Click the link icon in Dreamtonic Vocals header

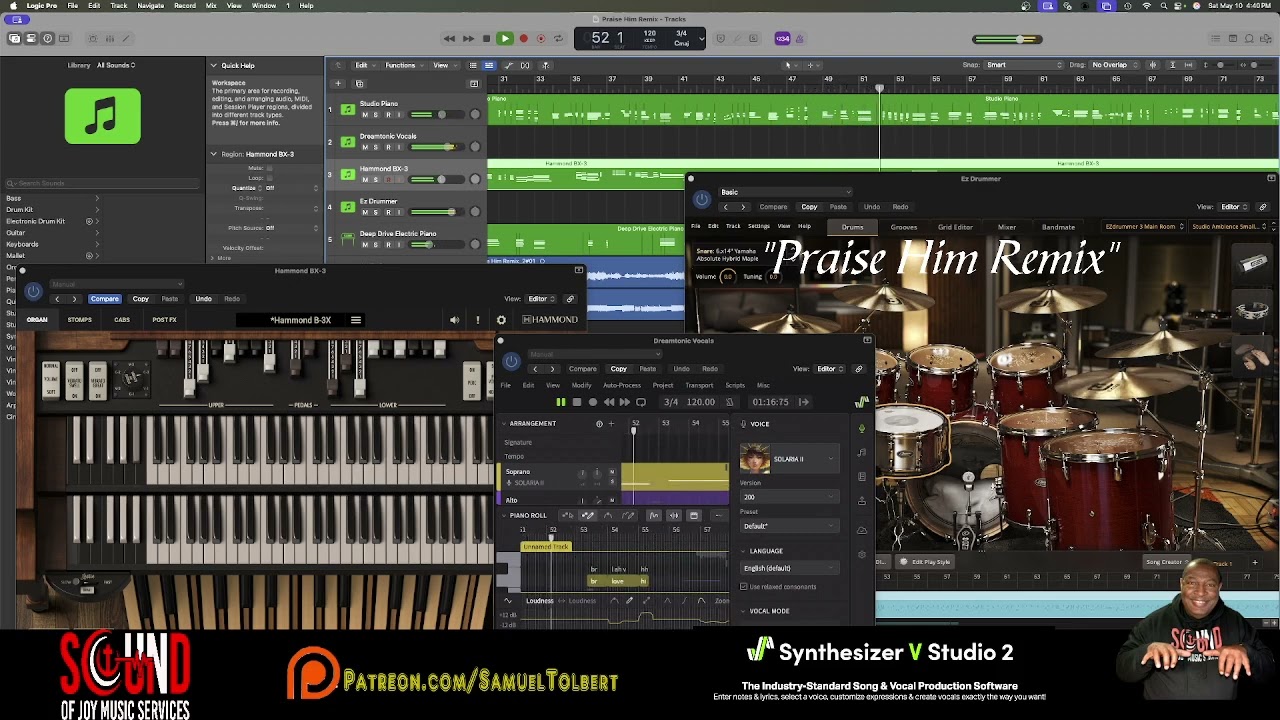[x=858, y=369]
